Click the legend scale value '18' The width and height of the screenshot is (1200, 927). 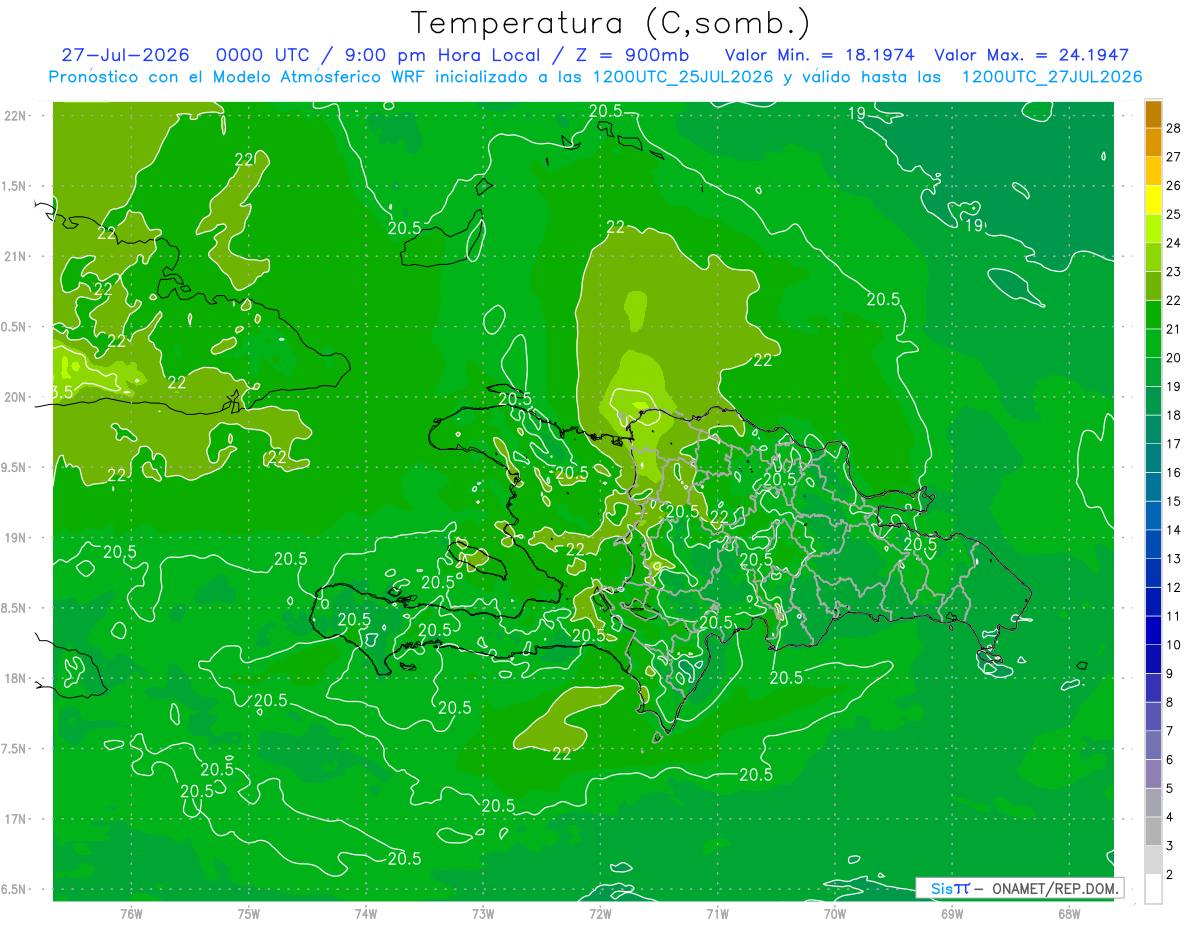(1174, 415)
